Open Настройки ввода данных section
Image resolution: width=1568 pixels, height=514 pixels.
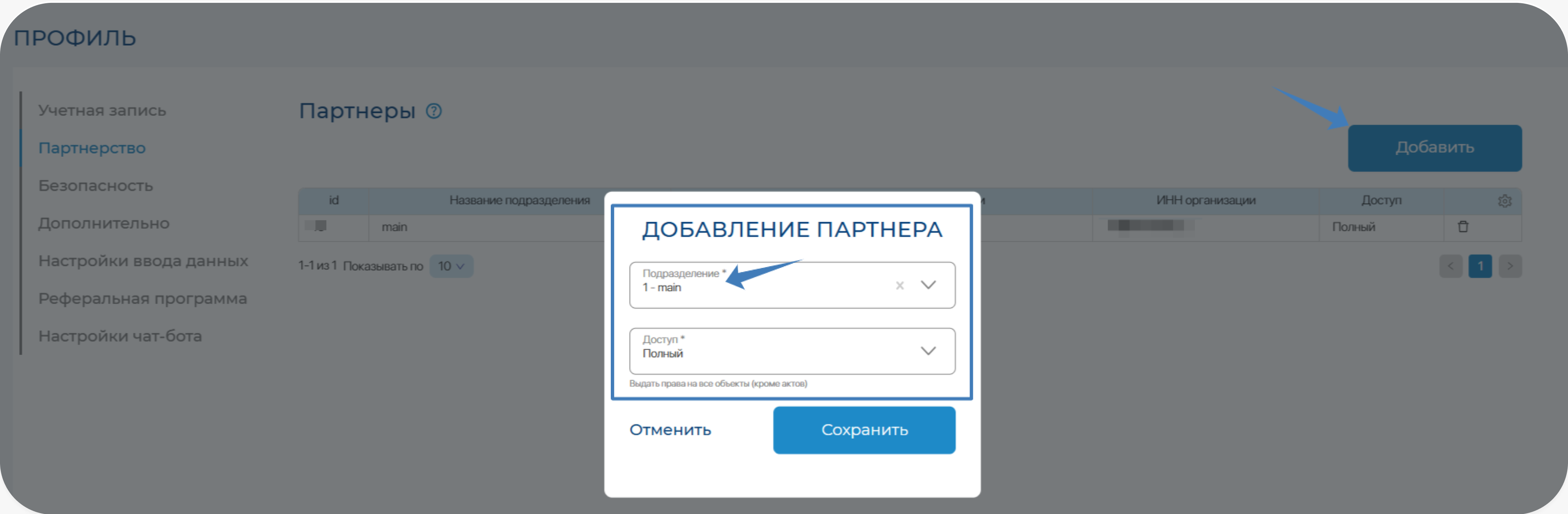point(143,262)
